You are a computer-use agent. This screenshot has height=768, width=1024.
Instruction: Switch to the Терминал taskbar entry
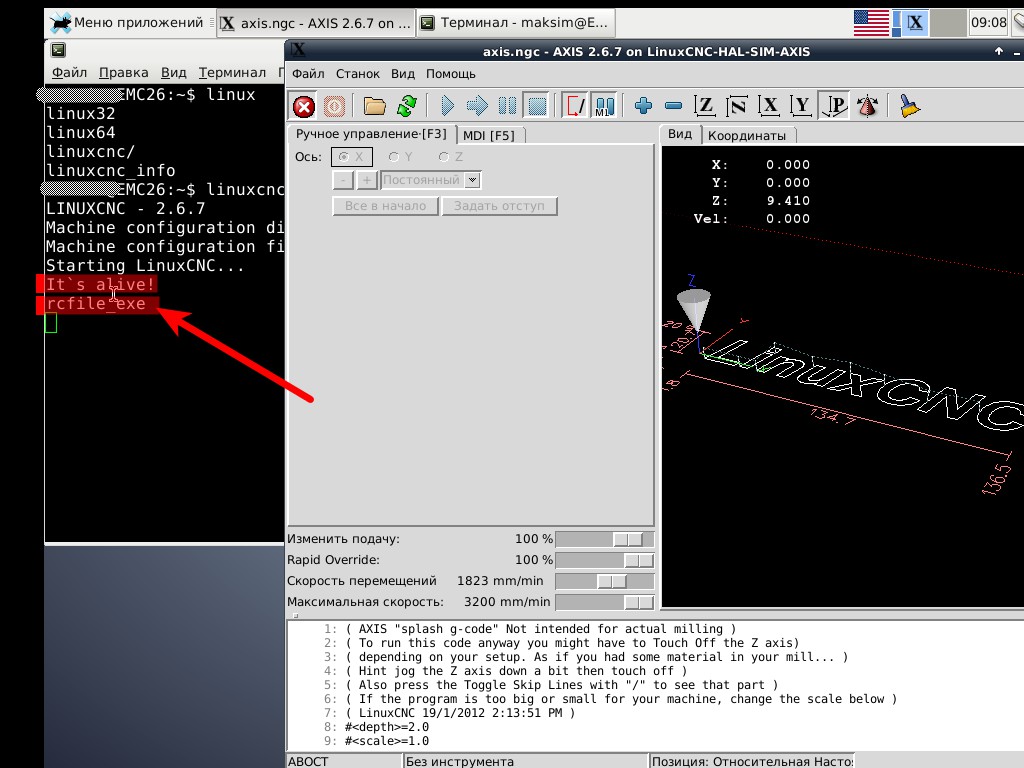click(515, 23)
